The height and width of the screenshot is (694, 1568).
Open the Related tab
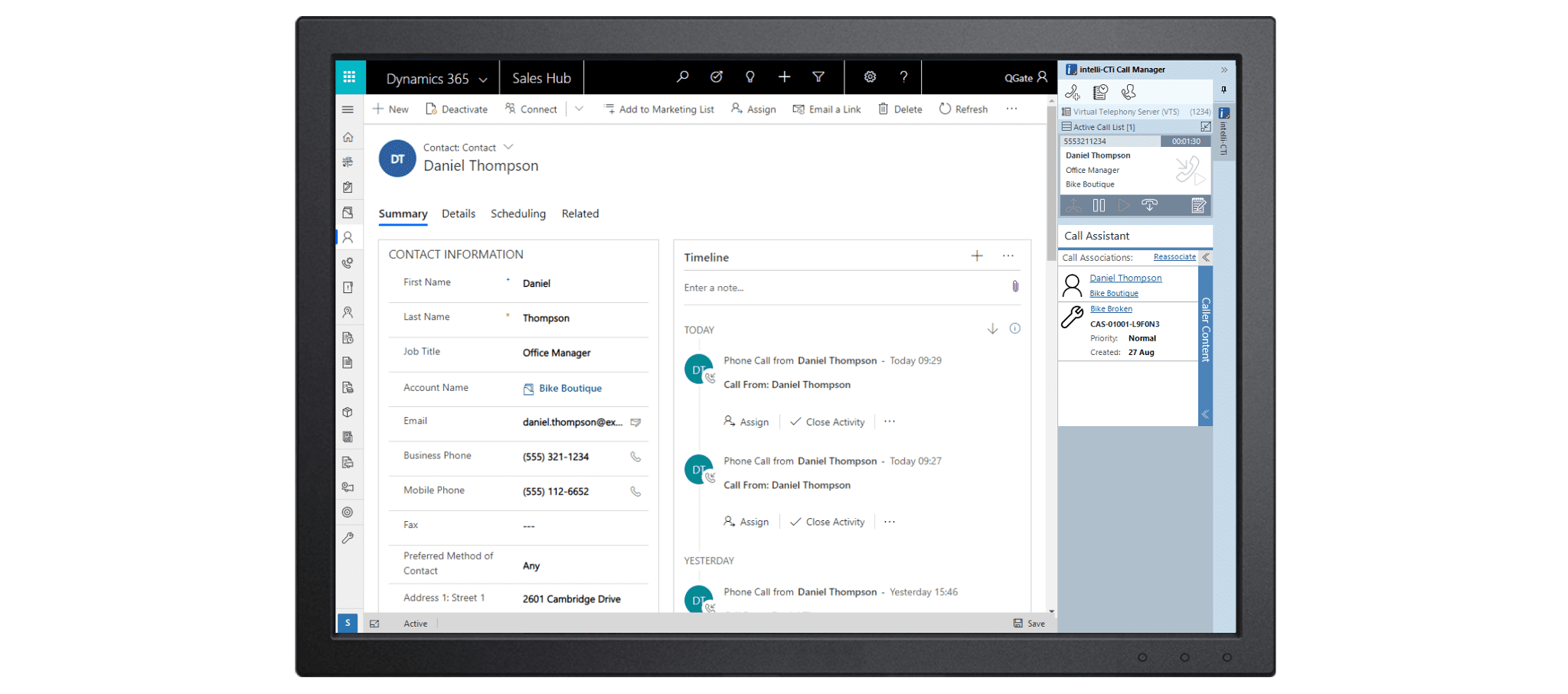coord(580,213)
